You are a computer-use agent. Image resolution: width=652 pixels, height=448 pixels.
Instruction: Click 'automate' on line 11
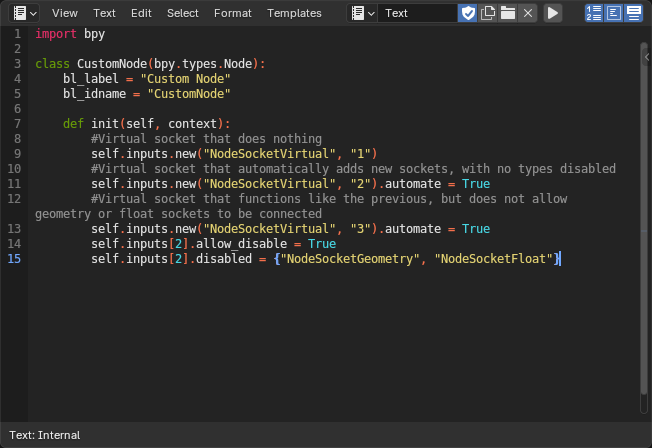[413, 183]
